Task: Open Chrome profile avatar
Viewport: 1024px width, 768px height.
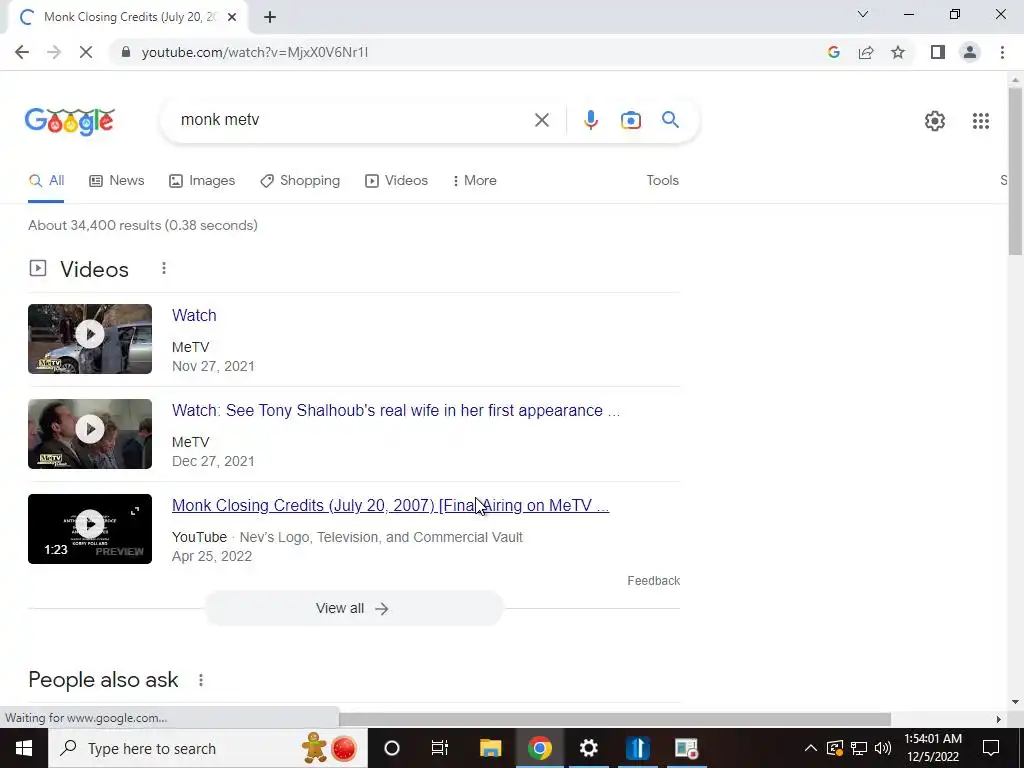Action: [970, 52]
